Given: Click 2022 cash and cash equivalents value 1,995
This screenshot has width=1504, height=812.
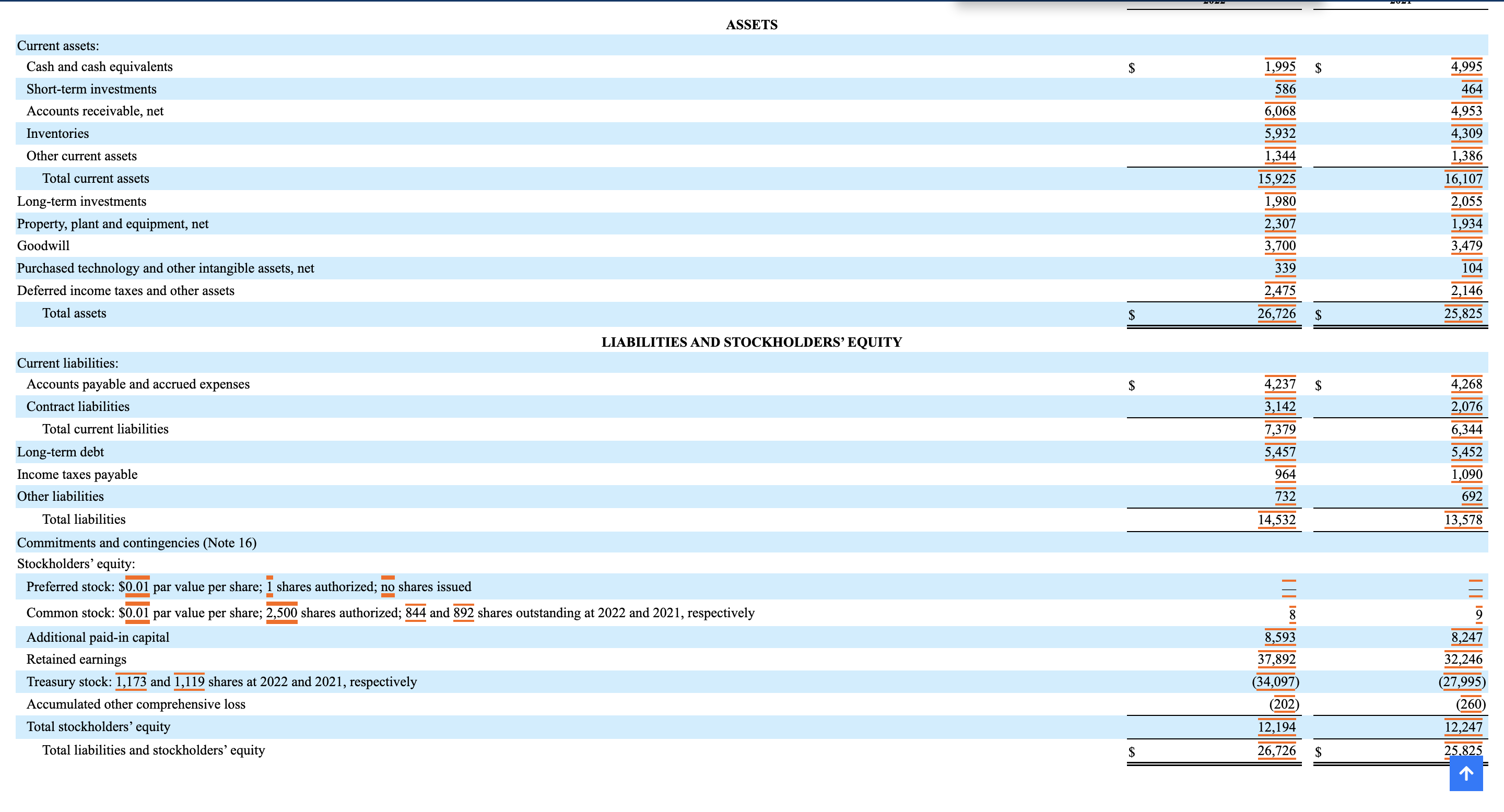Looking at the screenshot, I should (x=1280, y=66).
